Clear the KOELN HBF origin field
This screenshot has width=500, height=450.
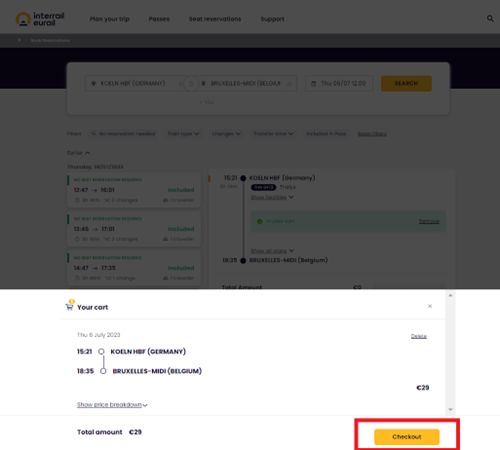click(x=181, y=84)
